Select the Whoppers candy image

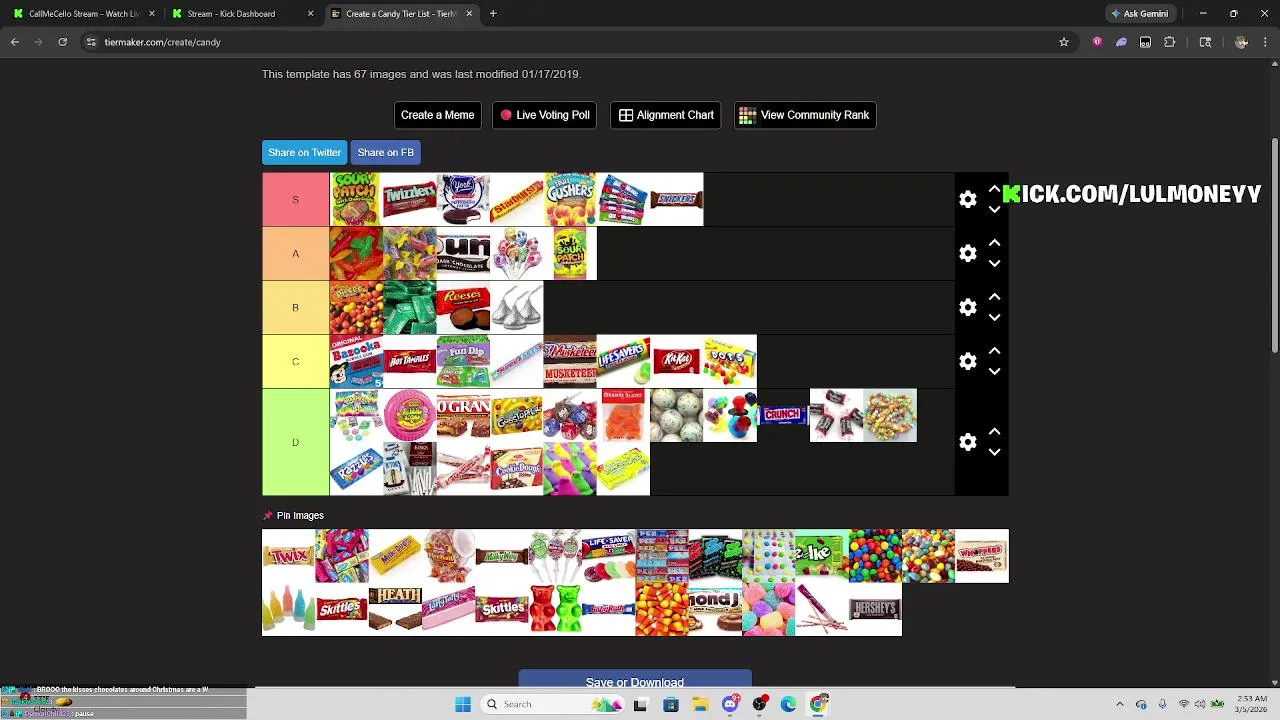point(982,556)
